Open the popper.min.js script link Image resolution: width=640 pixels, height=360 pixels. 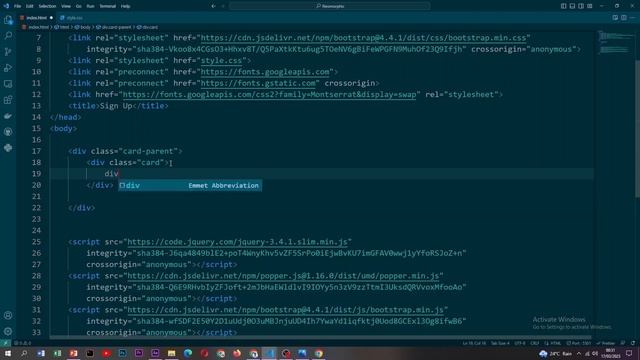283,276
